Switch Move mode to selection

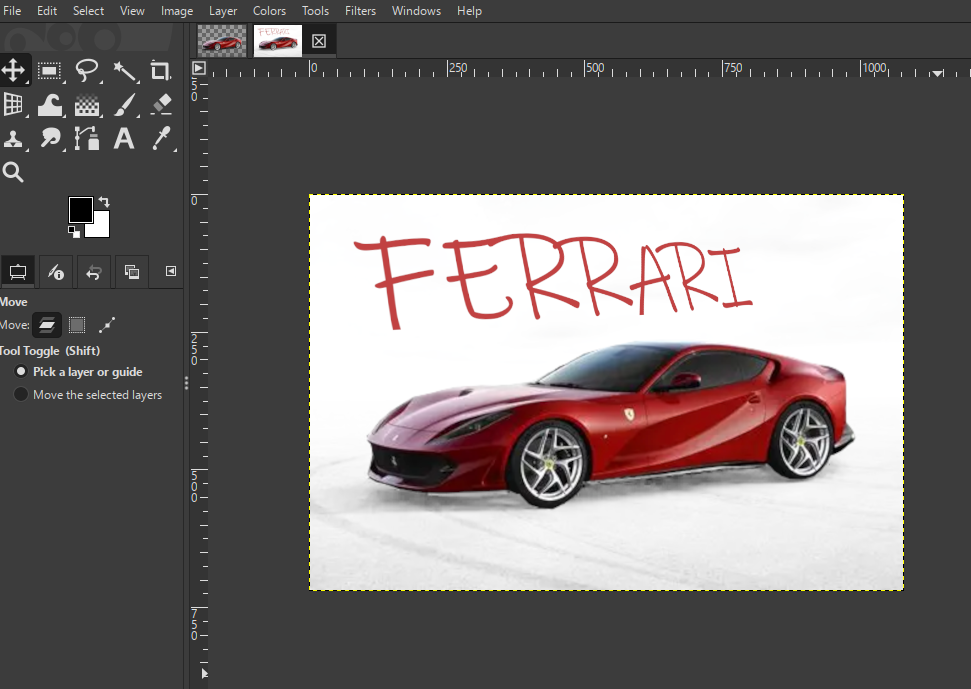coord(76,324)
